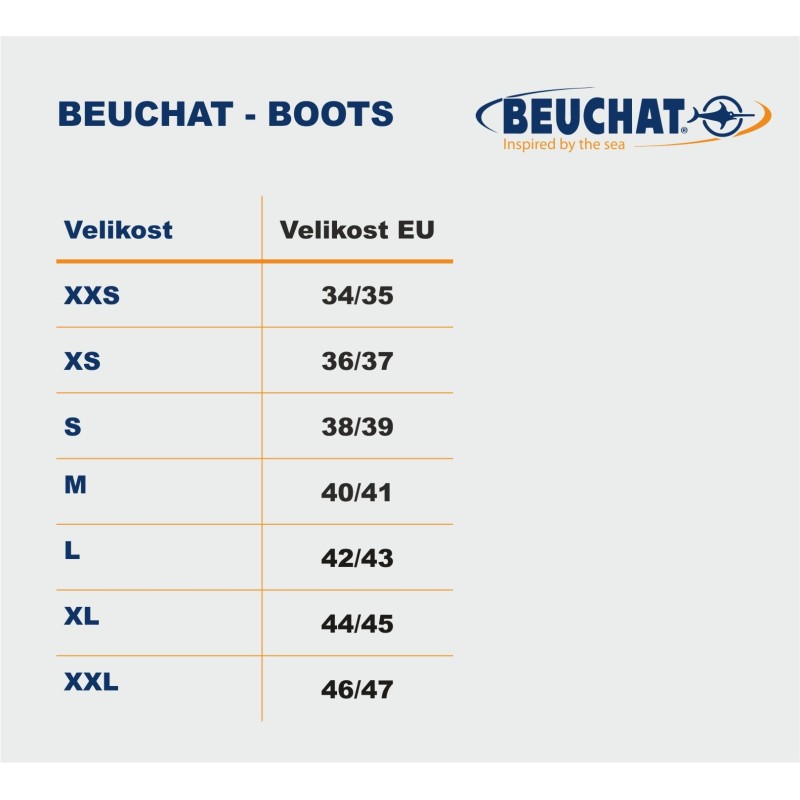
Task: Click the M size row label
Action: click(x=76, y=485)
